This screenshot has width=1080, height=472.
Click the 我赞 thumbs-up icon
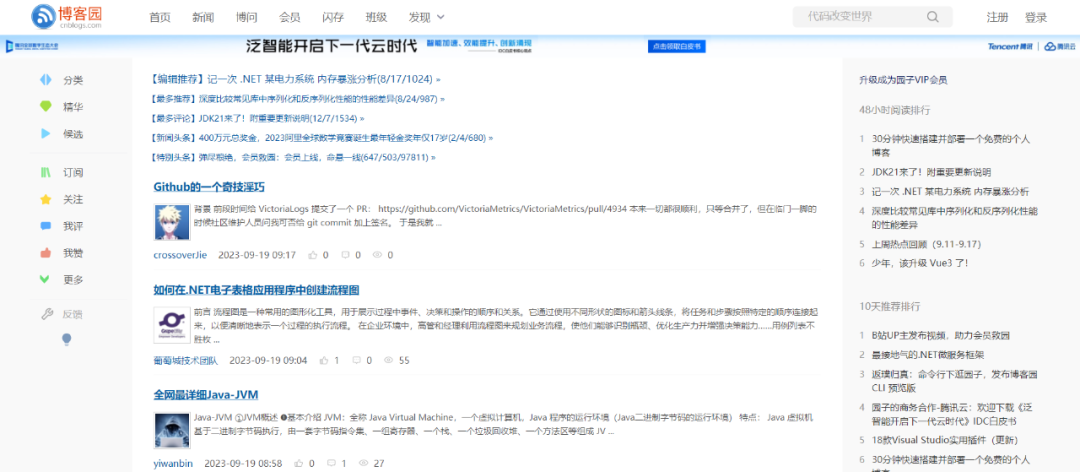coord(45,253)
